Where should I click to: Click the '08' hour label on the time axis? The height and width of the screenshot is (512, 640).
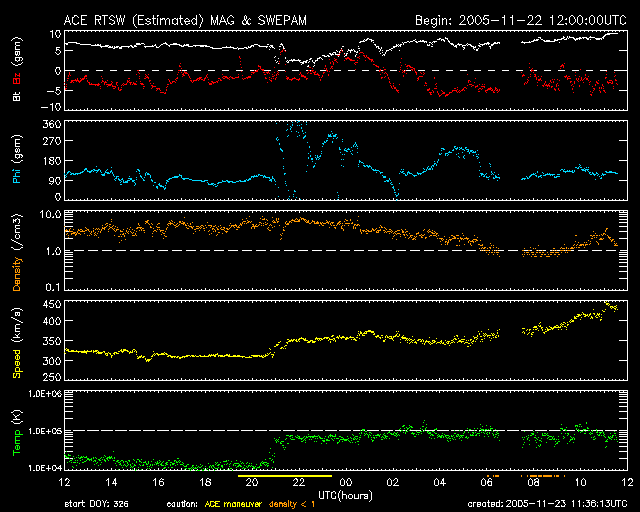tap(533, 482)
